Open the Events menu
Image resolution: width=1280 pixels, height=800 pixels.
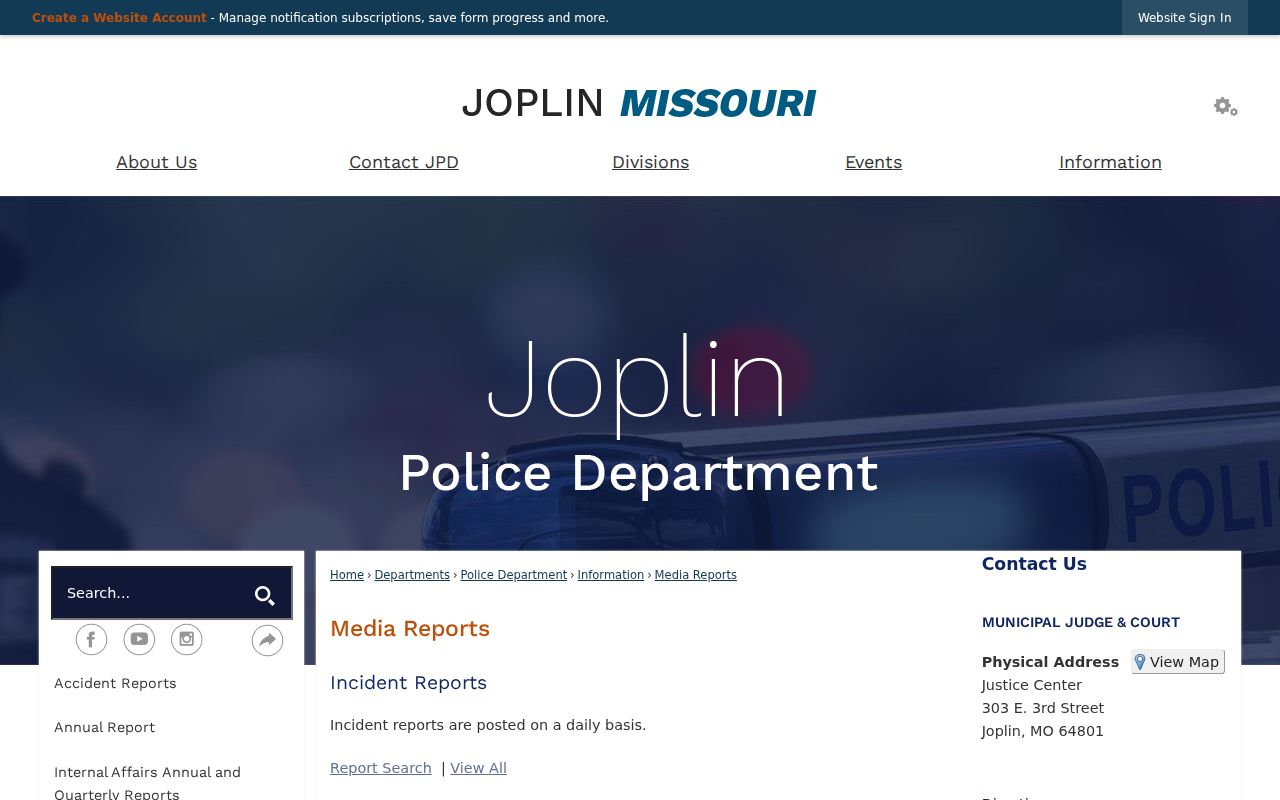tap(873, 162)
